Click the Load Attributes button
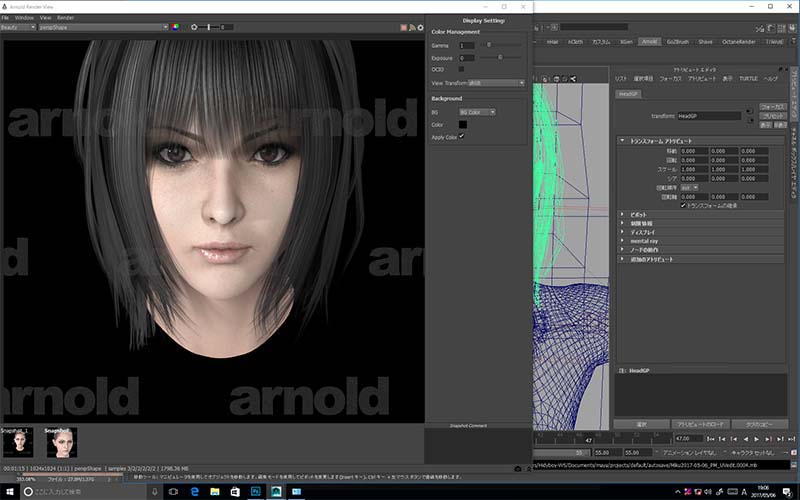This screenshot has height=500, width=800. [x=700, y=424]
